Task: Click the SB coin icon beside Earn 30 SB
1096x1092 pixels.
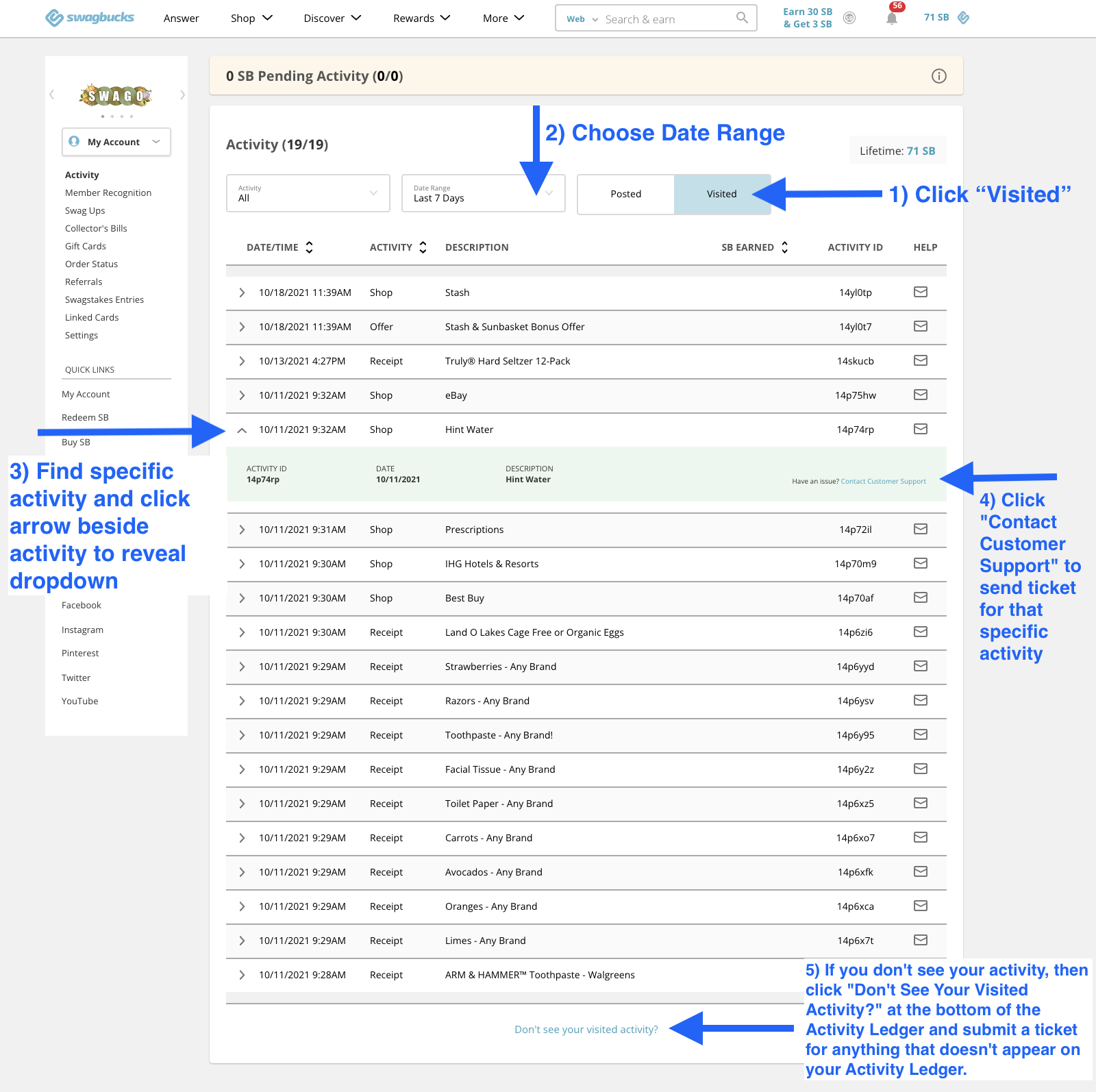Action: [849, 18]
